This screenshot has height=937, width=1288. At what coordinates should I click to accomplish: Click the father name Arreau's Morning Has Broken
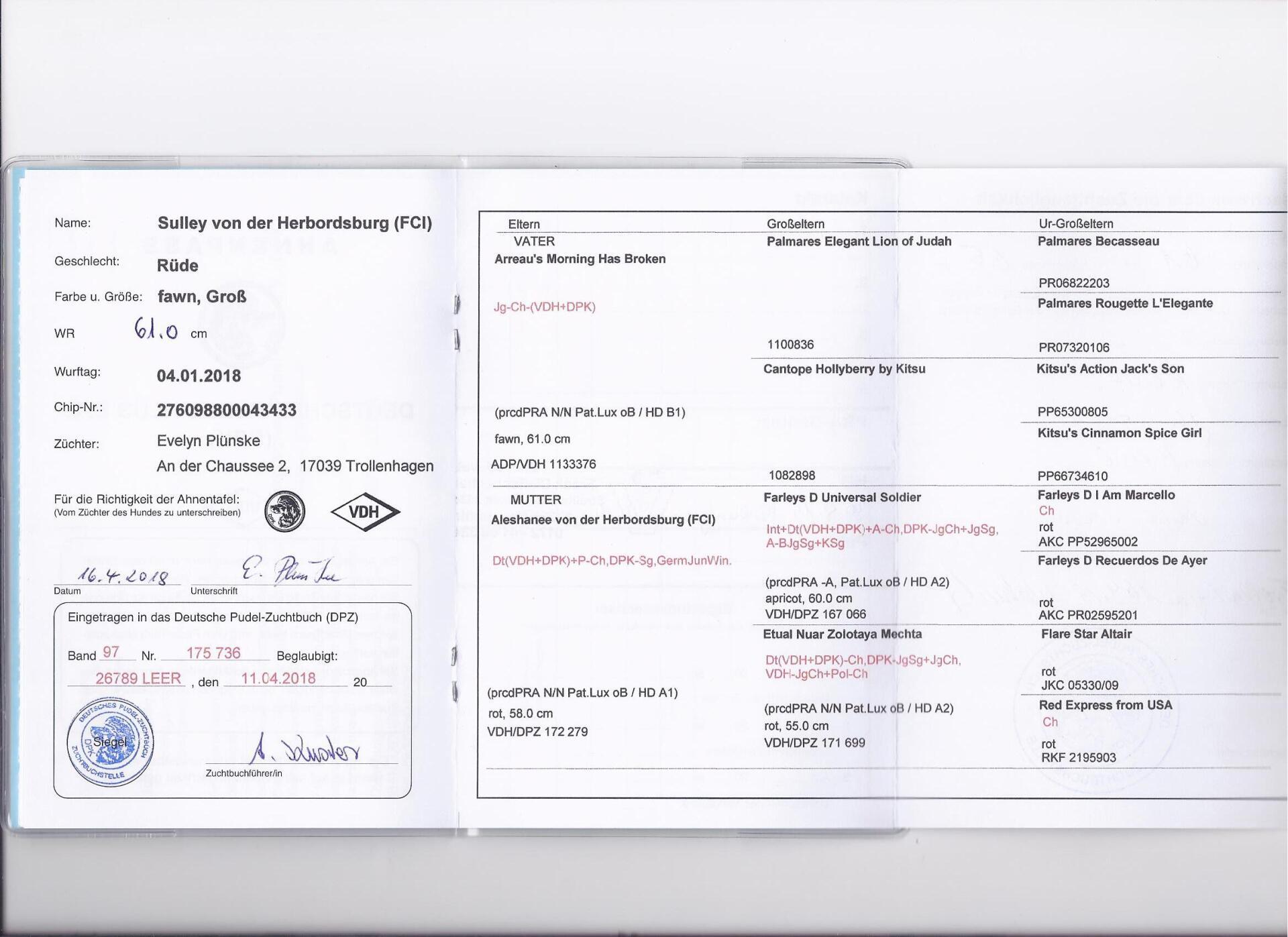[580, 259]
